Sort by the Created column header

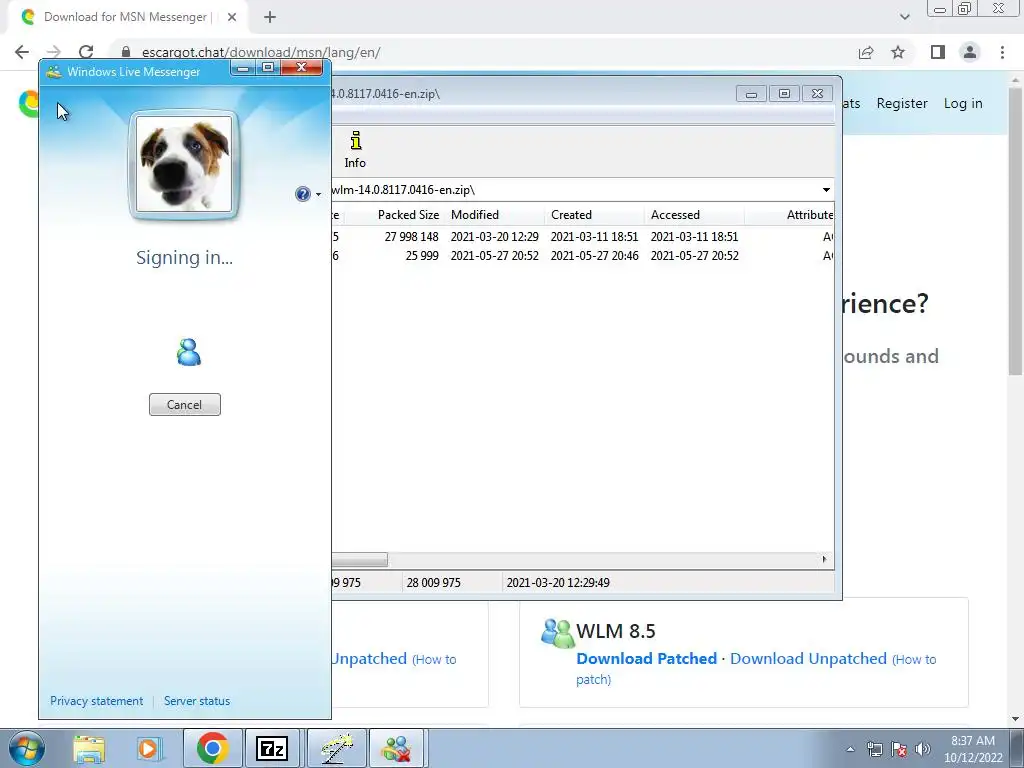tap(571, 215)
